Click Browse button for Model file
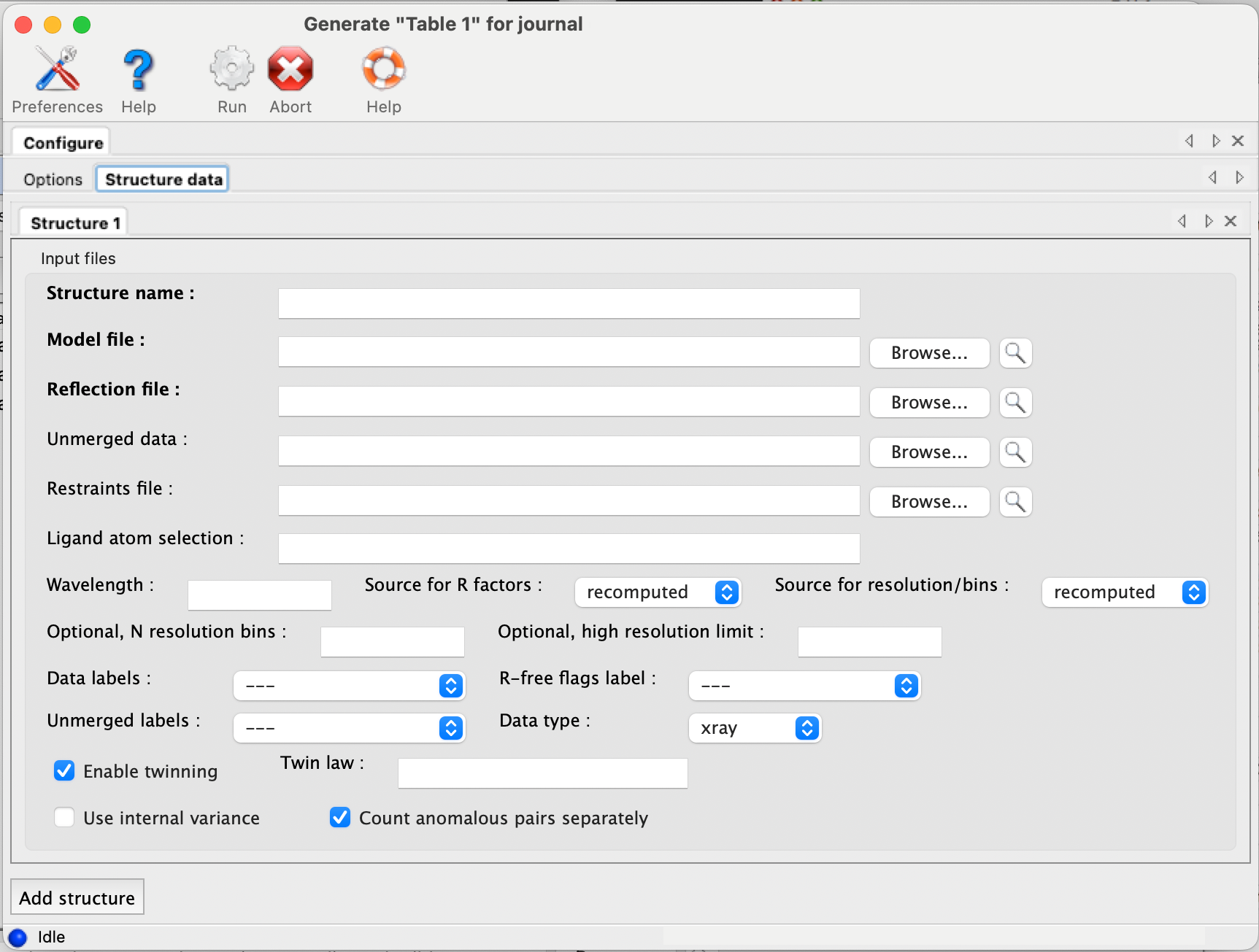 (929, 353)
